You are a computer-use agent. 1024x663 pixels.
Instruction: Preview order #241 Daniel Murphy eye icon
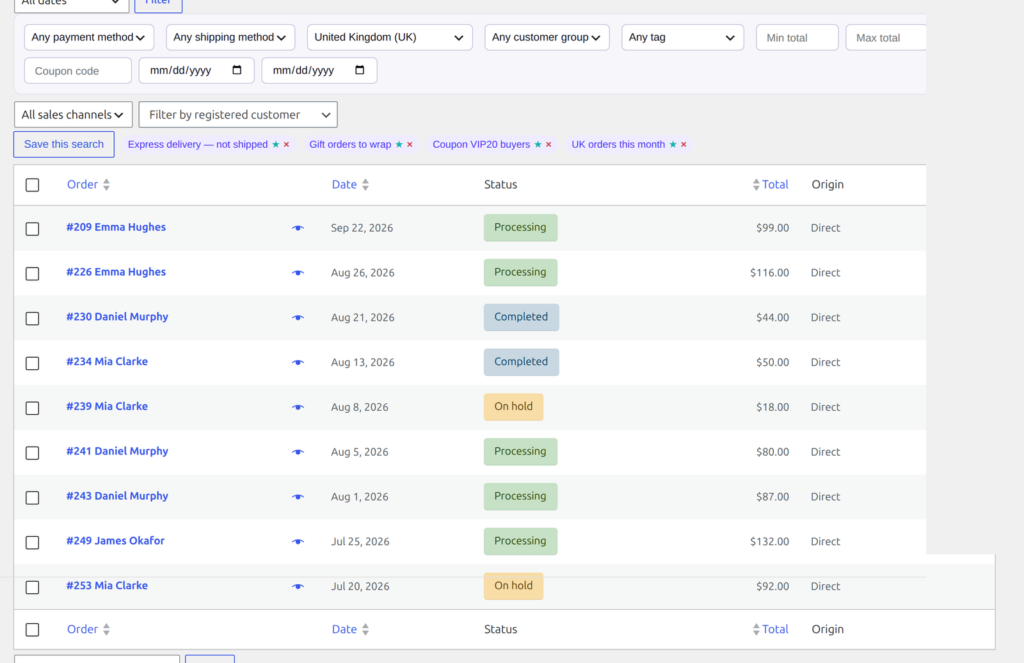coord(298,451)
